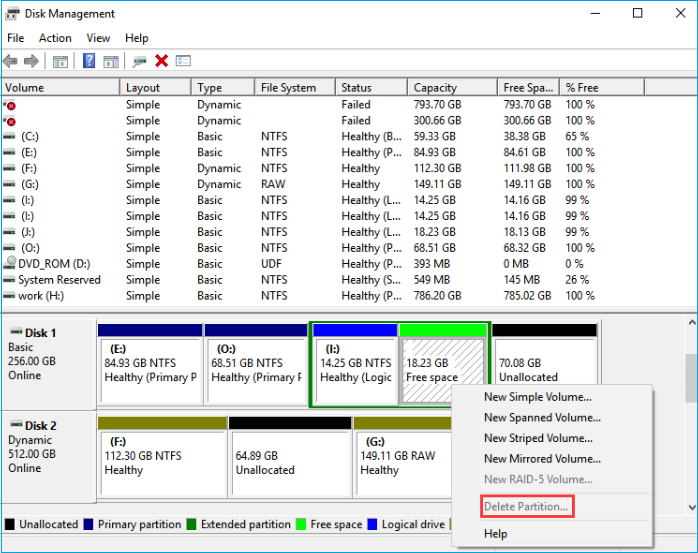Click the Back arrow toolbar icon
The width and height of the screenshot is (698, 553).
tap(11, 61)
